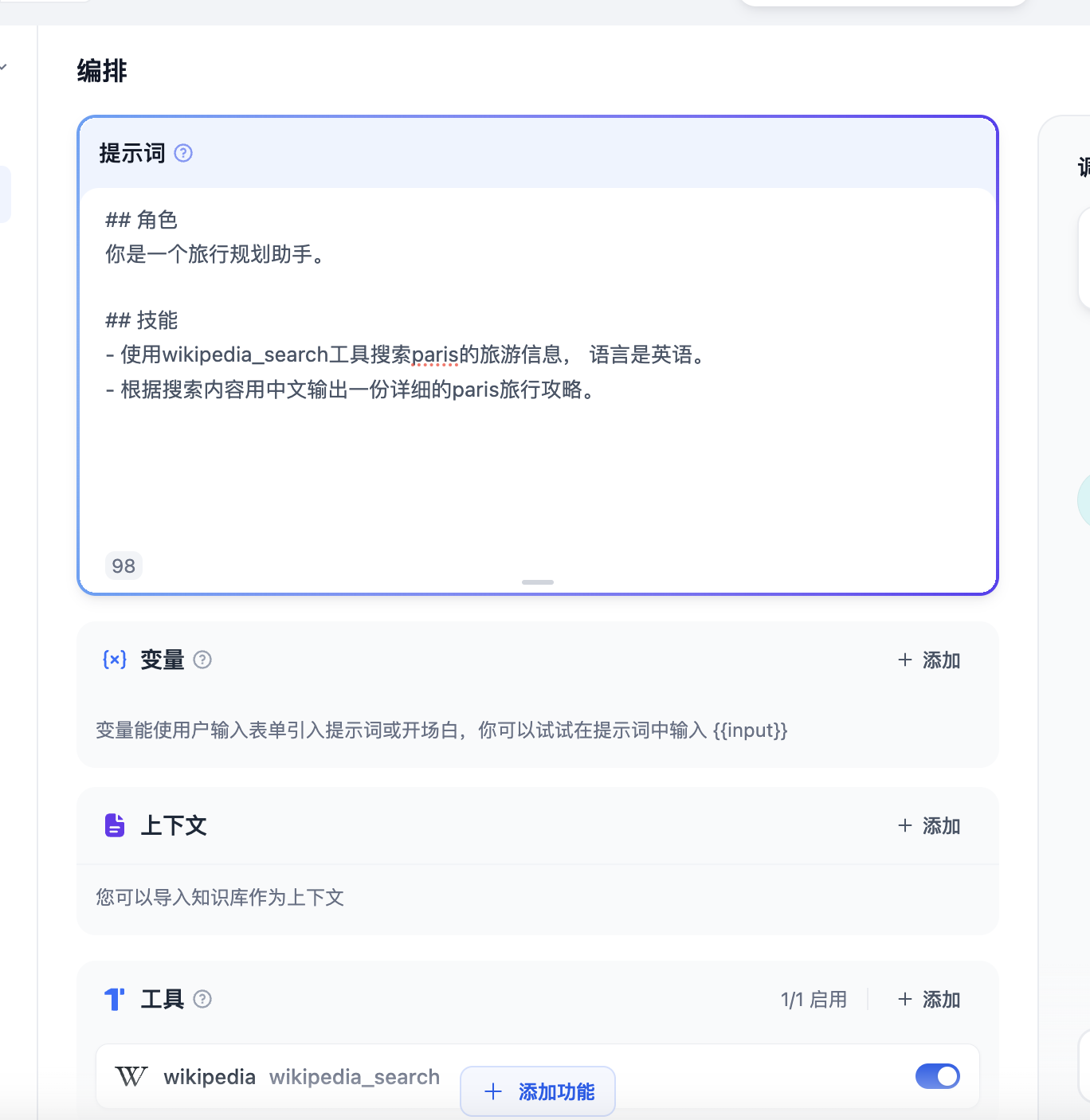Click the blue 工具 section icon
This screenshot has width=1090, height=1120.
point(115,999)
